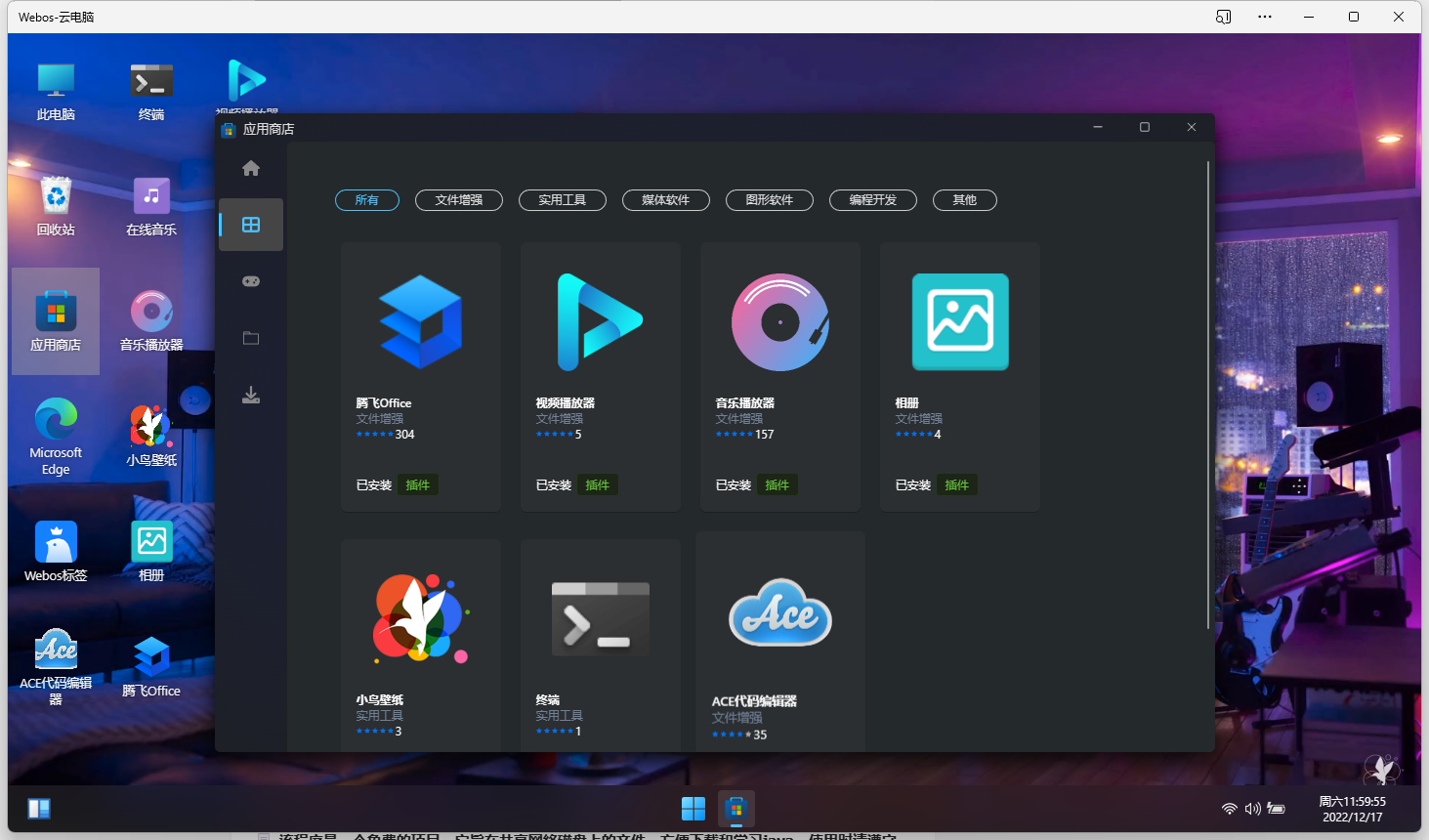Click the 视频播放器 play icon in store
The image size is (1429, 840).
point(600,321)
